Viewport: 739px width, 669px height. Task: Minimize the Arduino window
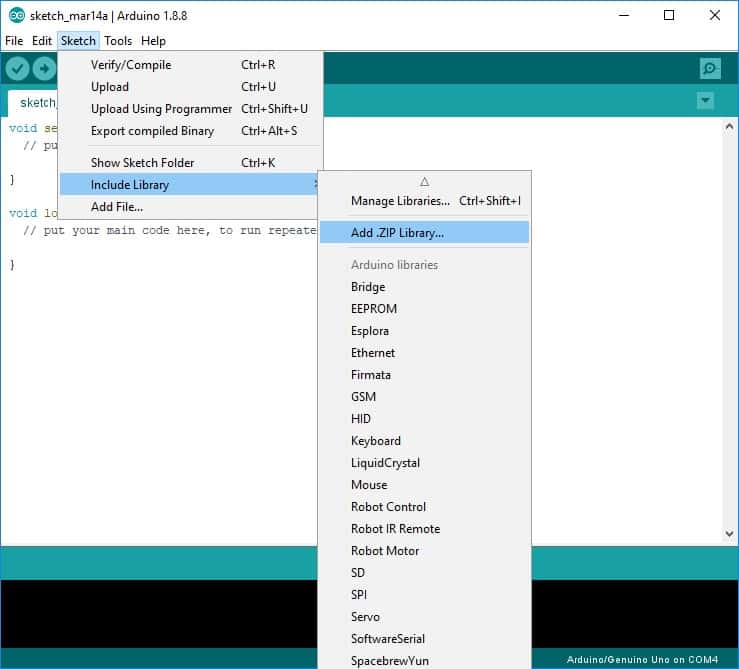tap(624, 15)
